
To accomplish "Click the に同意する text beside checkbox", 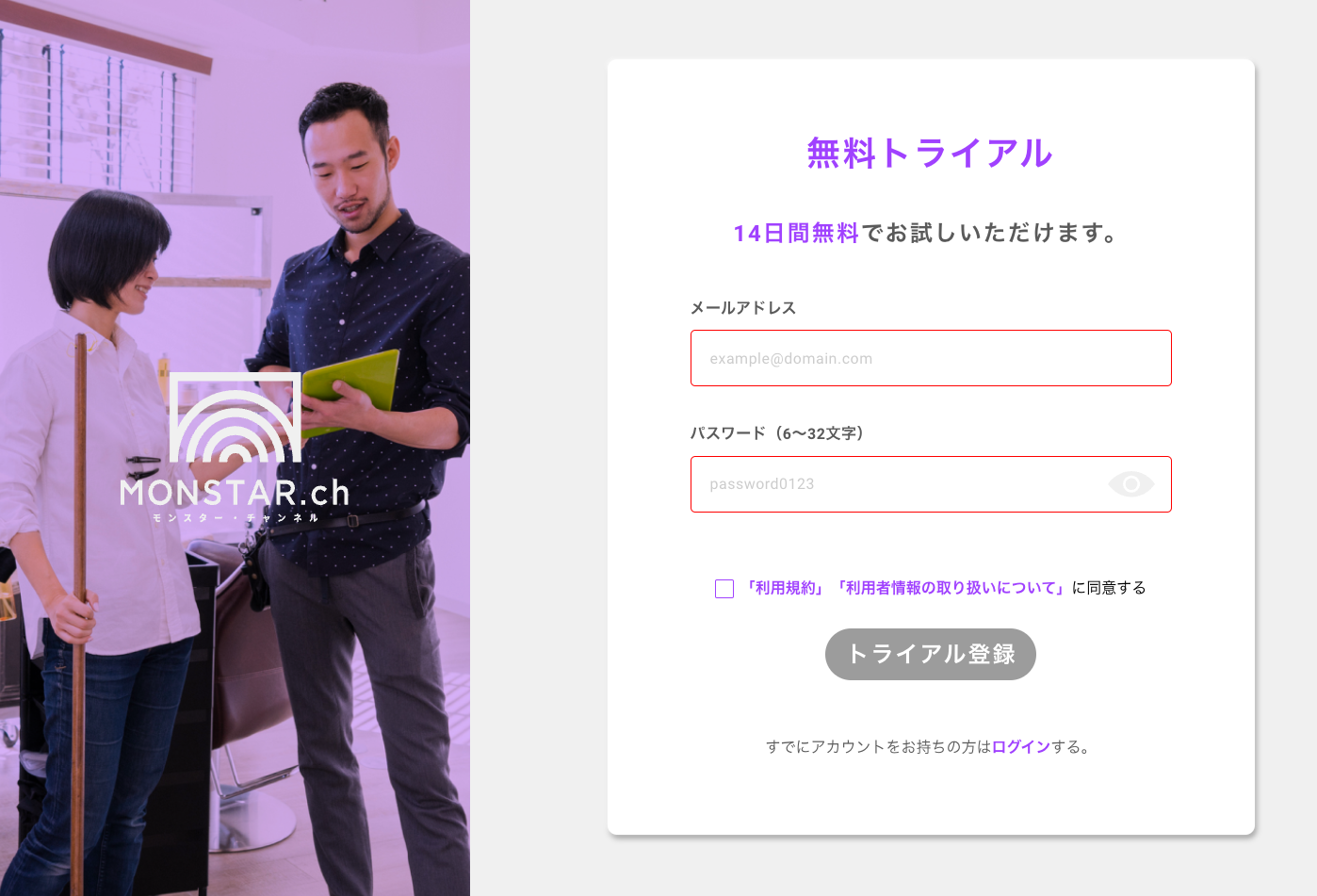I will click(1109, 588).
